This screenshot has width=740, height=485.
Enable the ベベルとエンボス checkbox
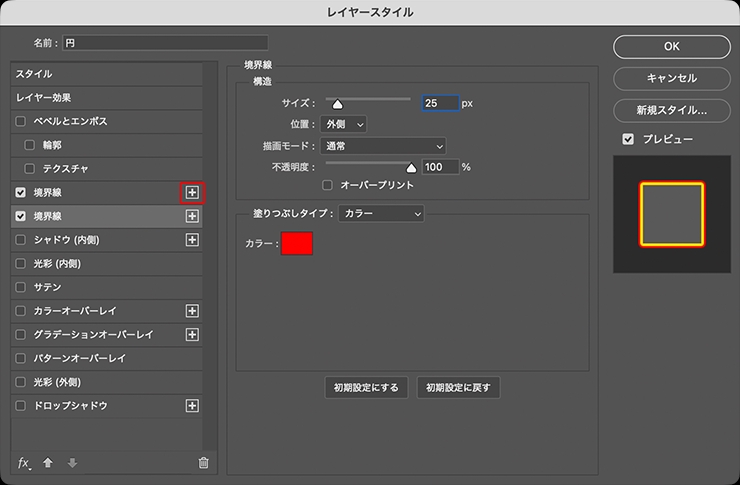pyautogui.click(x=21, y=121)
